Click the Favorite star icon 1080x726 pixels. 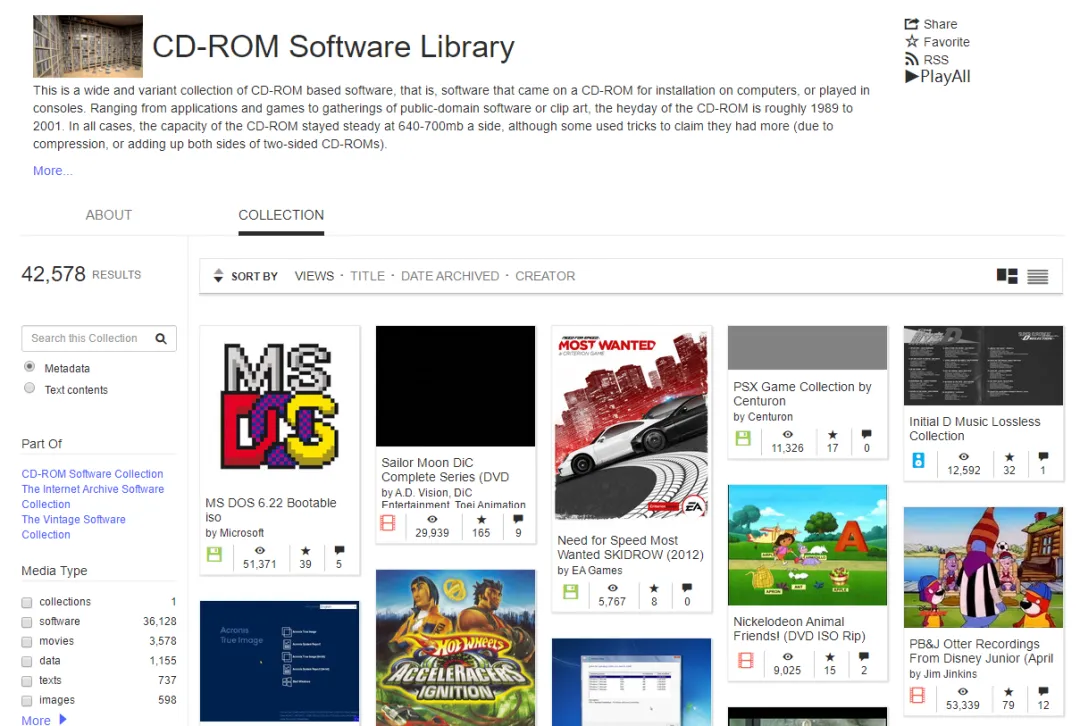[912, 41]
